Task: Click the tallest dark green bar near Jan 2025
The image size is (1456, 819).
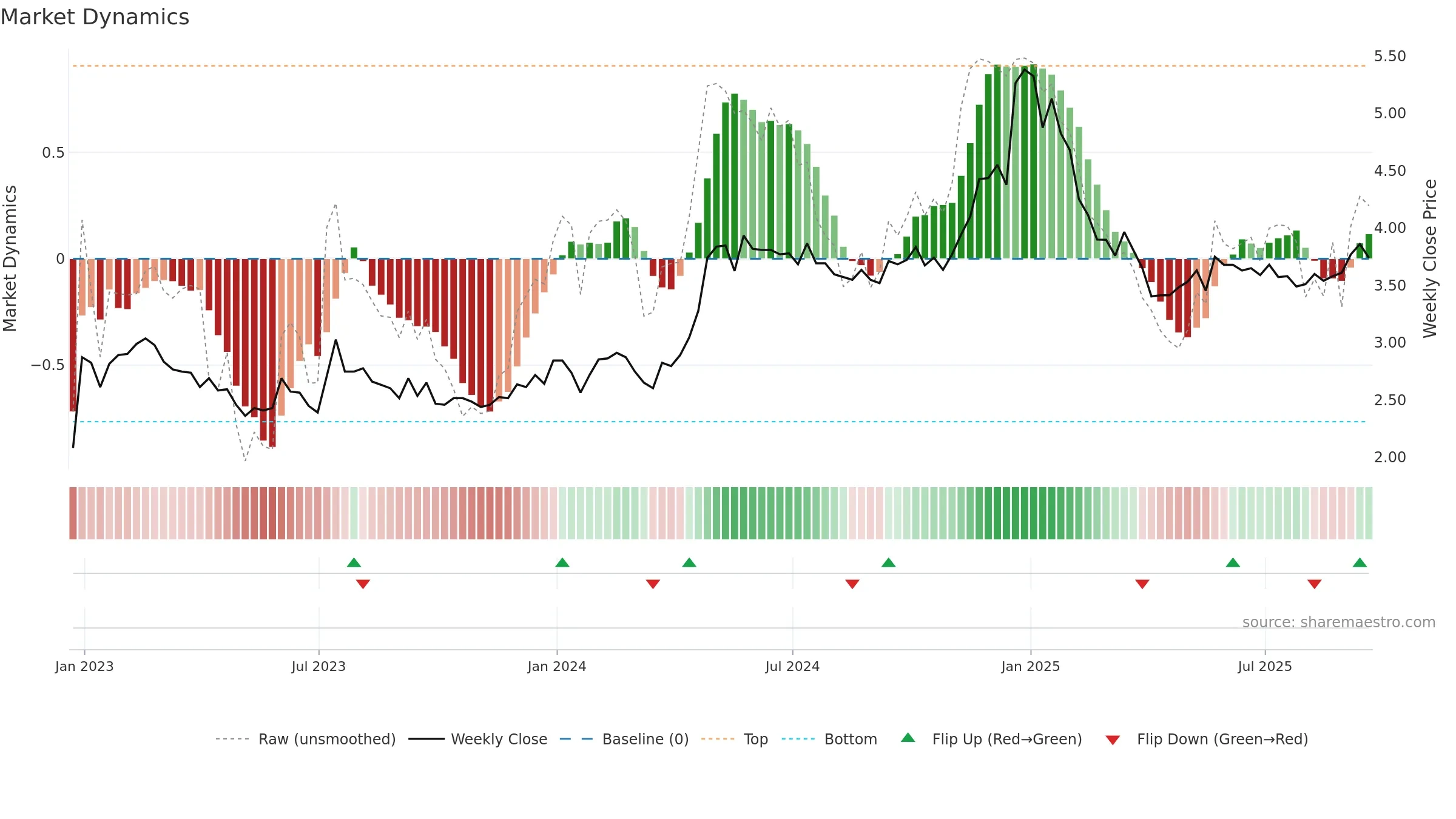Action: (x=1033, y=161)
